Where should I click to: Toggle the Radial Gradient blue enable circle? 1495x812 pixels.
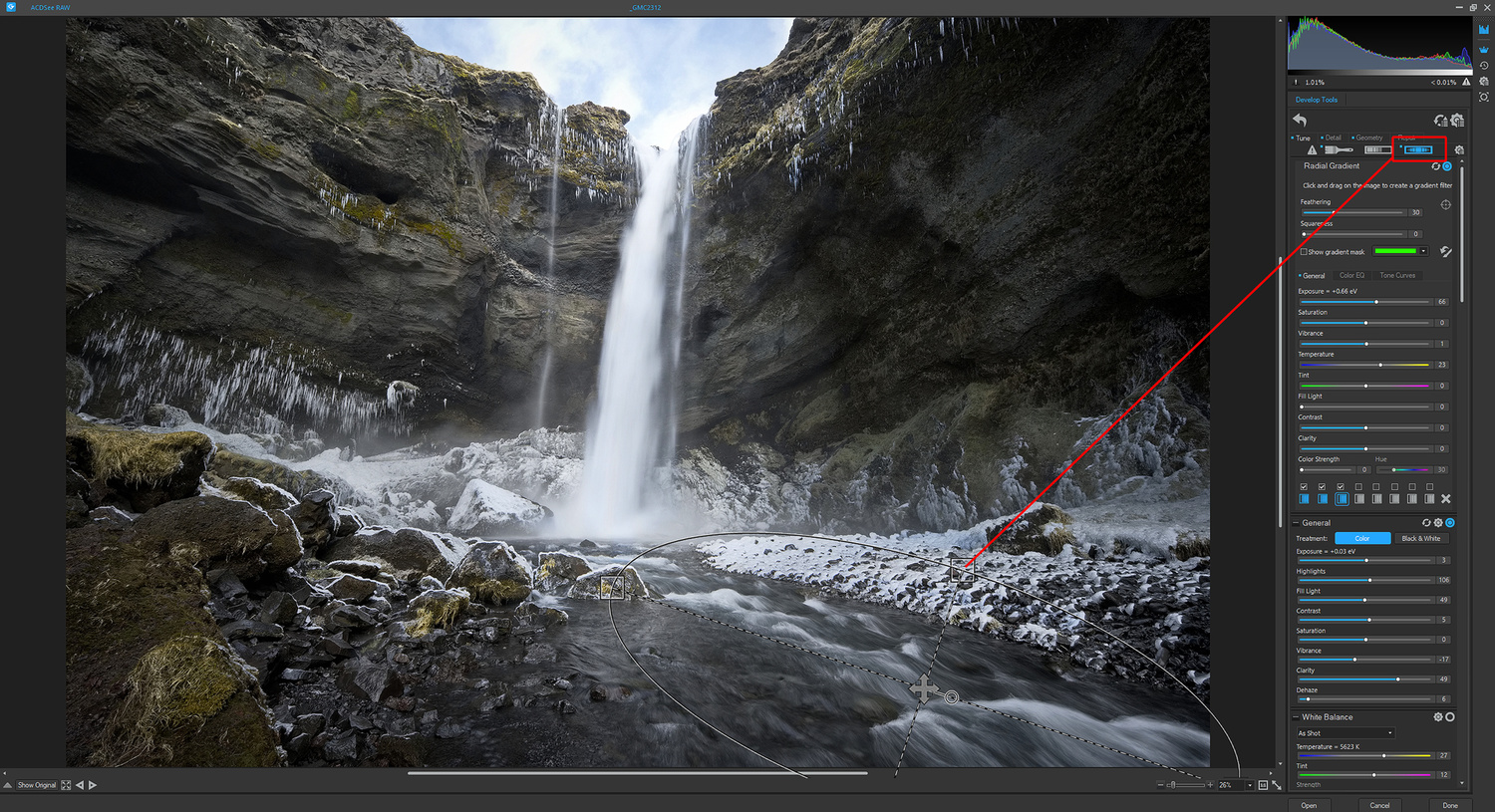[1447, 166]
